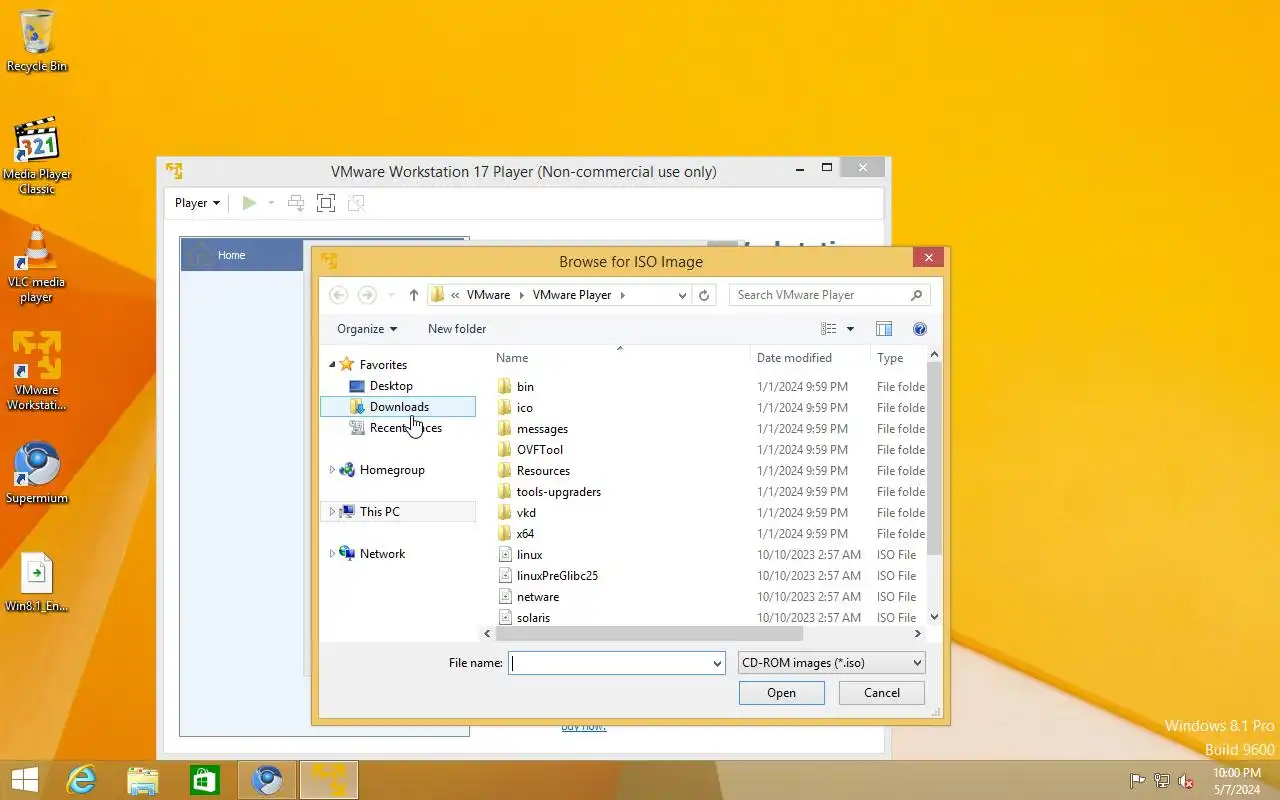
Task: Click the Power On play icon in VMware
Action: [x=249, y=203]
